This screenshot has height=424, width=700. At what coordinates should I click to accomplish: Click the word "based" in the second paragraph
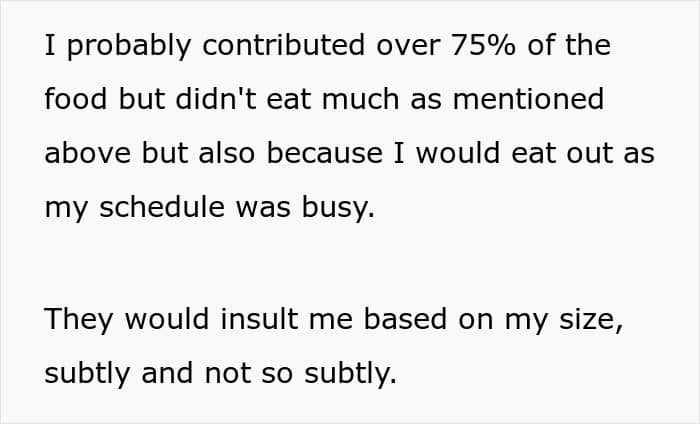[405, 319]
